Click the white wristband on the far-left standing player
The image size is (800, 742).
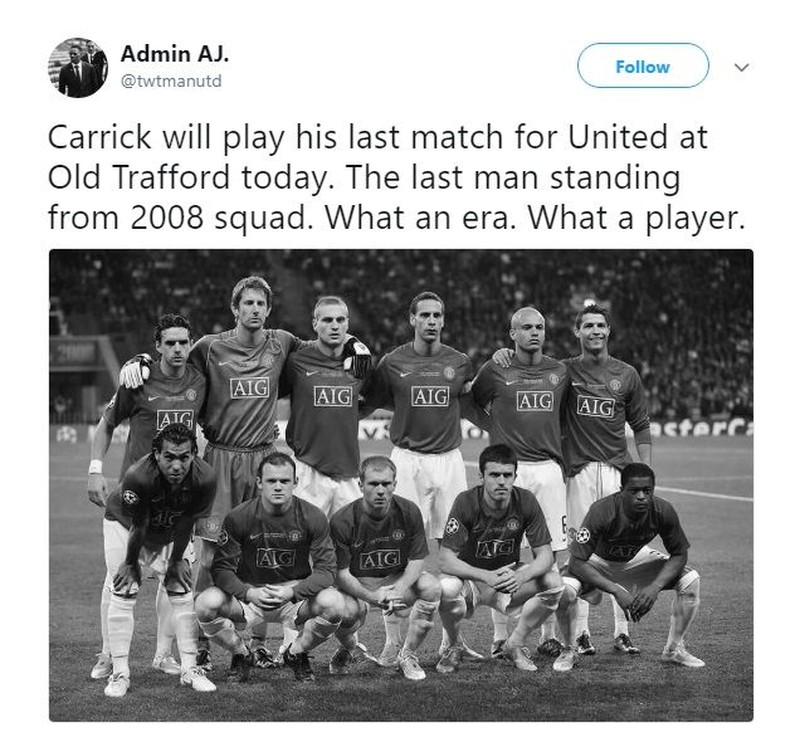click(95, 466)
